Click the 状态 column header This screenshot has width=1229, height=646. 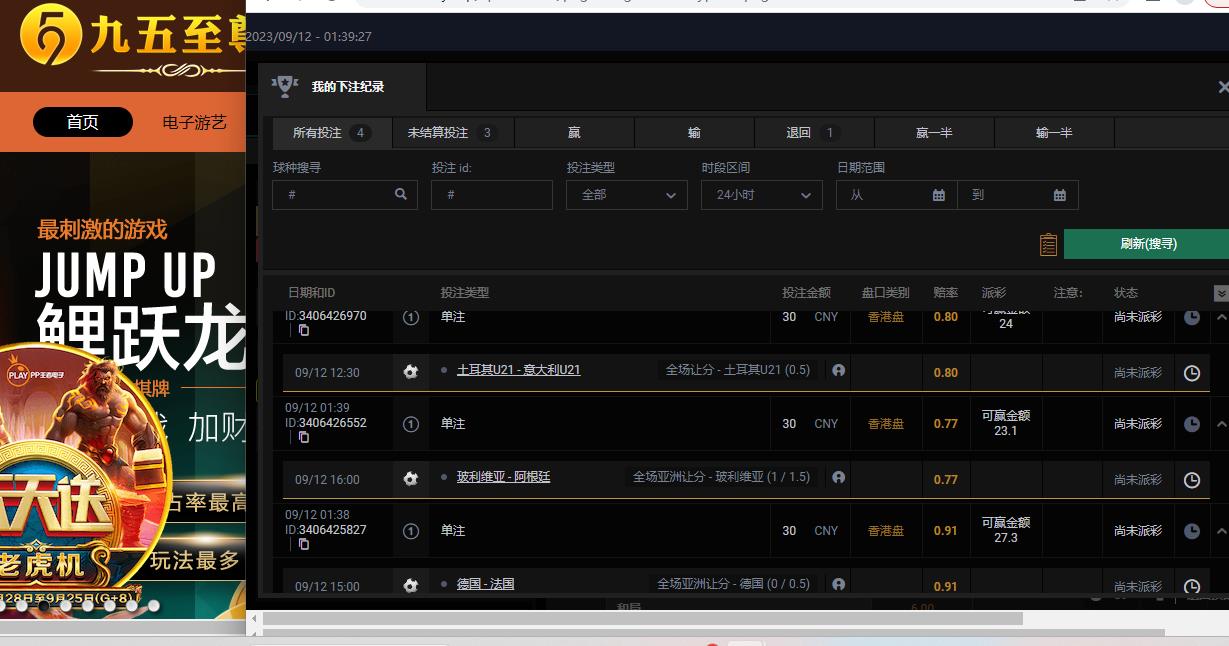[x=1126, y=293]
